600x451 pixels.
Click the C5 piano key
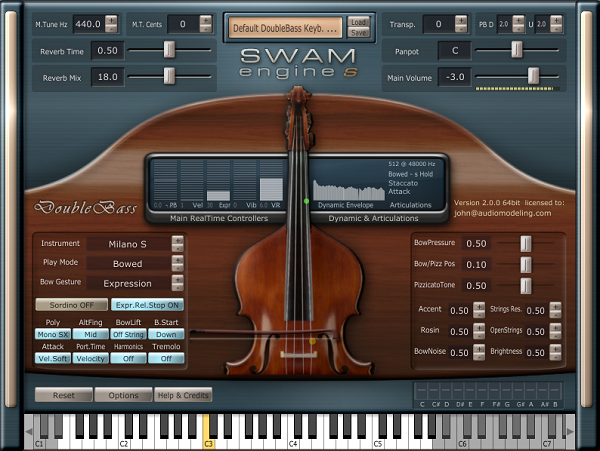377,443
